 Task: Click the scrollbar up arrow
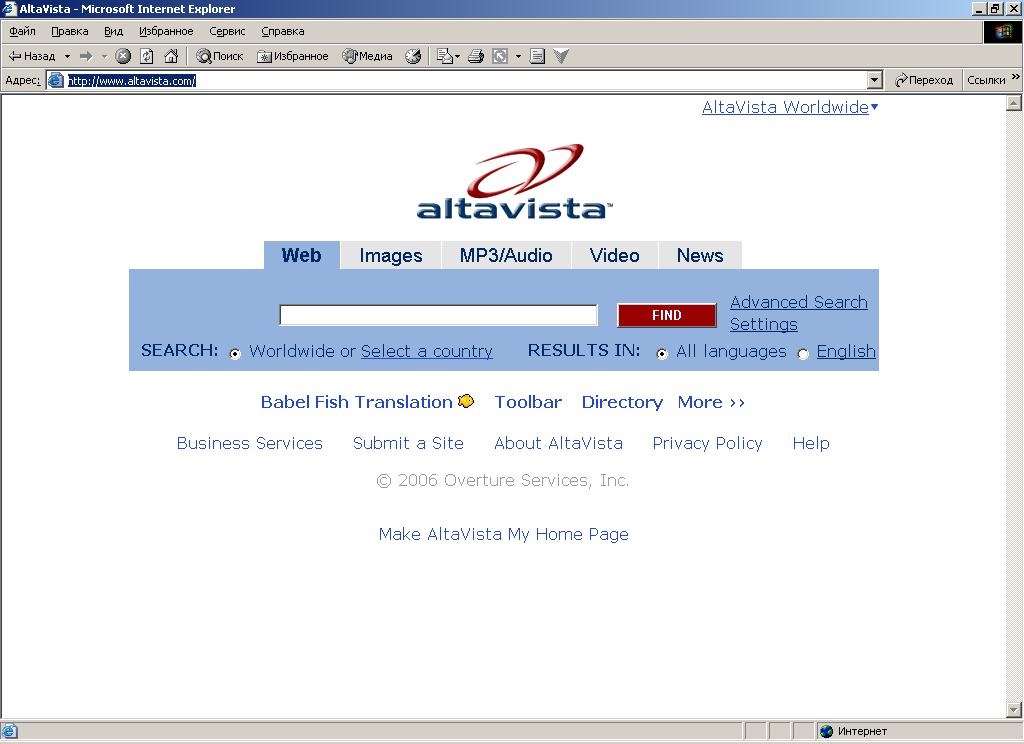[1014, 103]
